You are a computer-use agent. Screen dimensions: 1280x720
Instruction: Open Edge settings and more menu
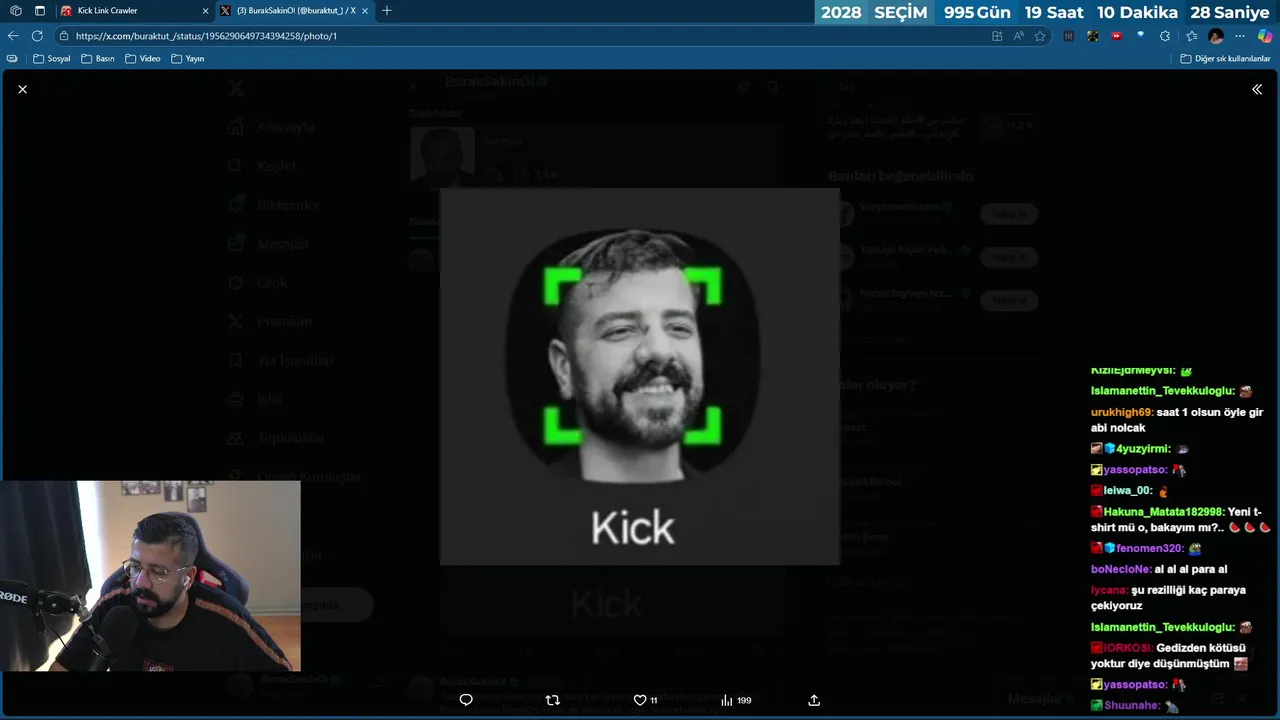[1240, 35]
